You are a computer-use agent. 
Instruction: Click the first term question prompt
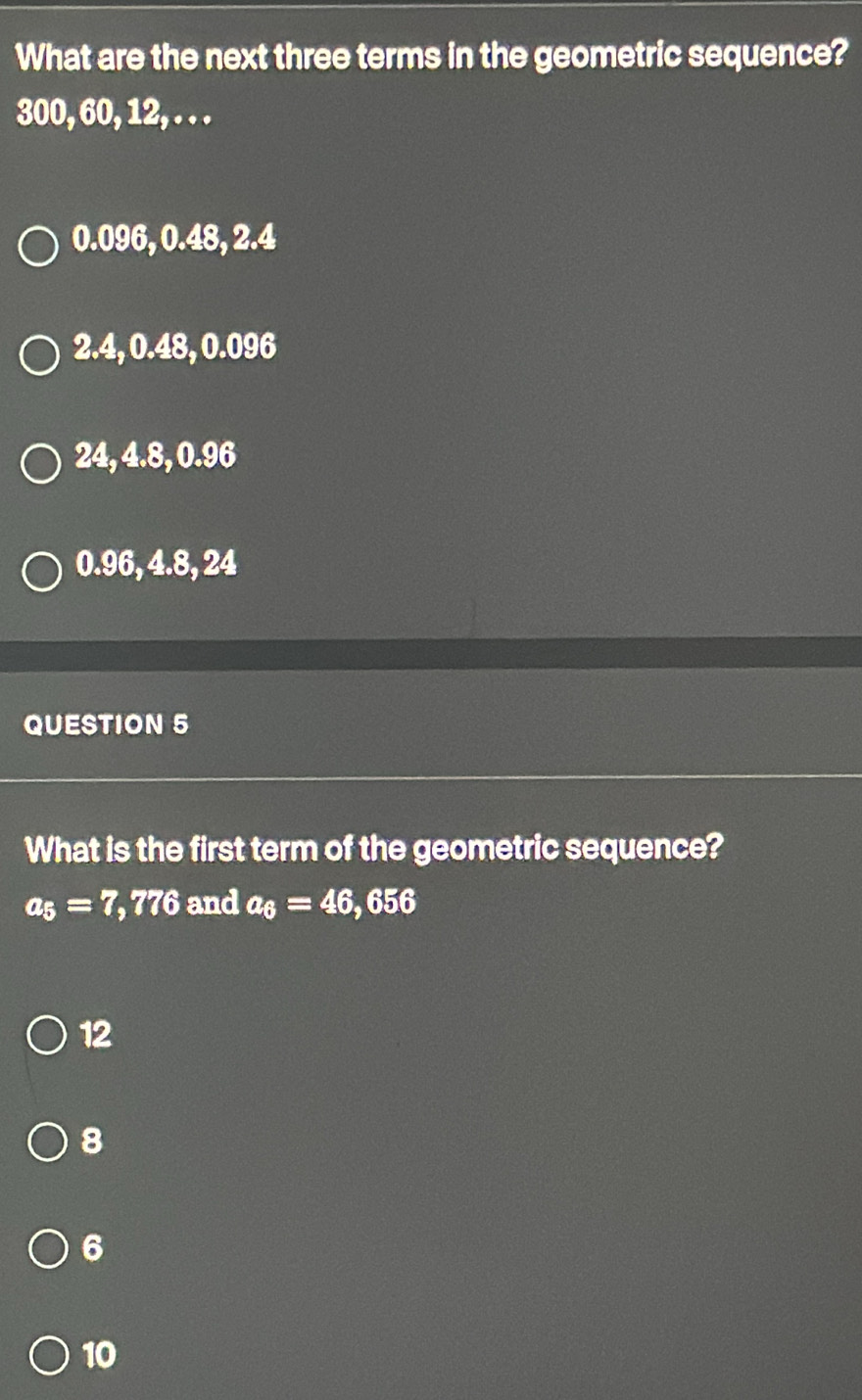[374, 850]
